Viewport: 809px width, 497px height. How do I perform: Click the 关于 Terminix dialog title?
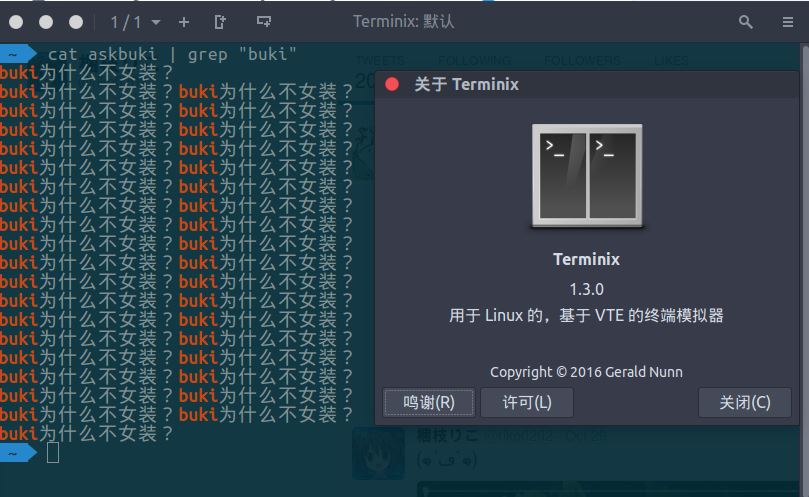coord(466,84)
